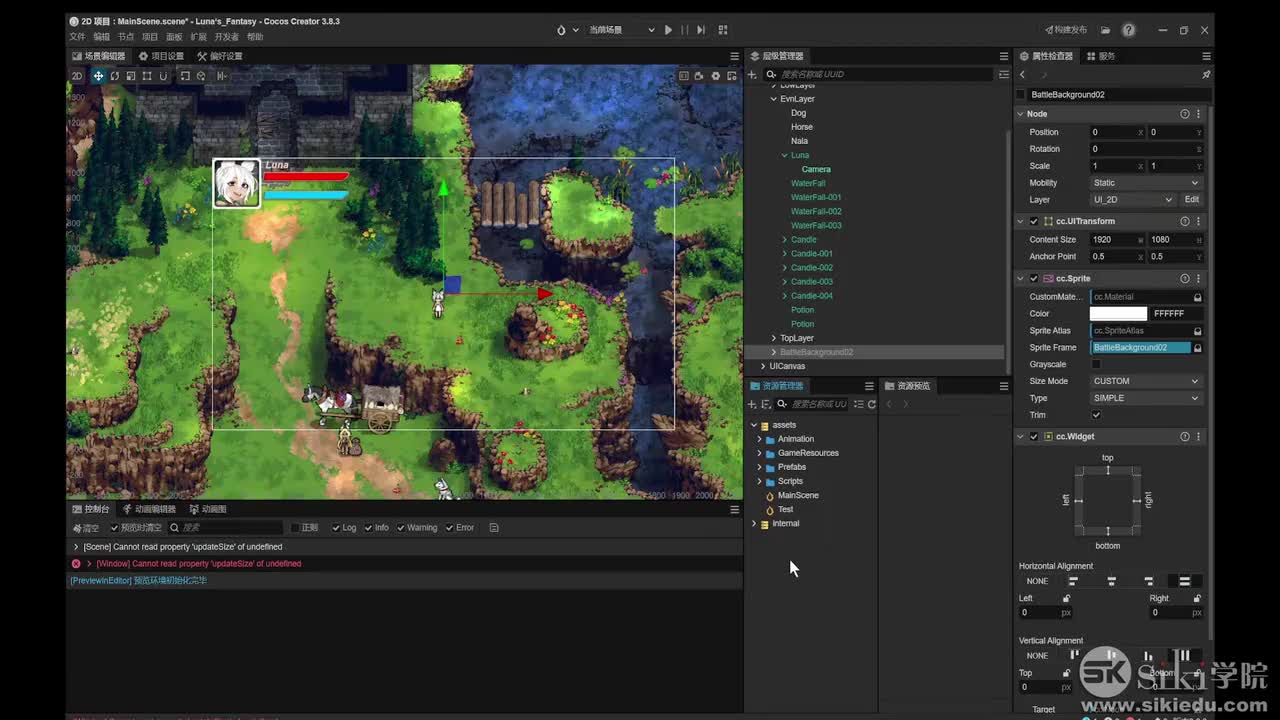Select the Move transform tool
This screenshot has width=1280, height=720.
[98, 76]
